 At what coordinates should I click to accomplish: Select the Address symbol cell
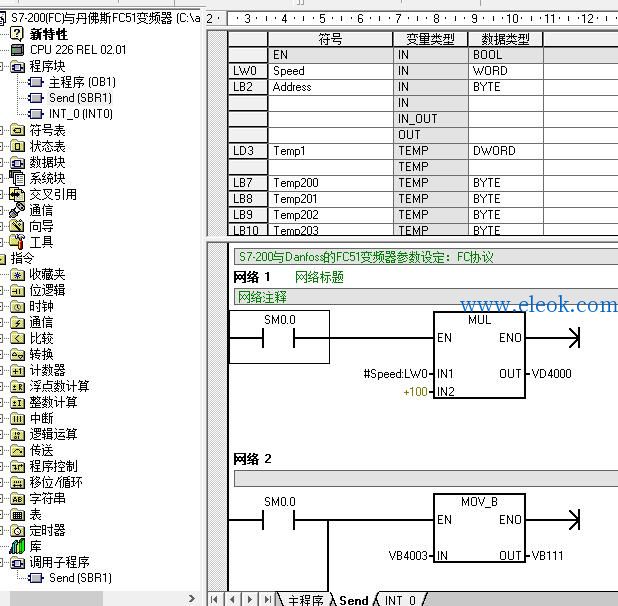point(330,87)
